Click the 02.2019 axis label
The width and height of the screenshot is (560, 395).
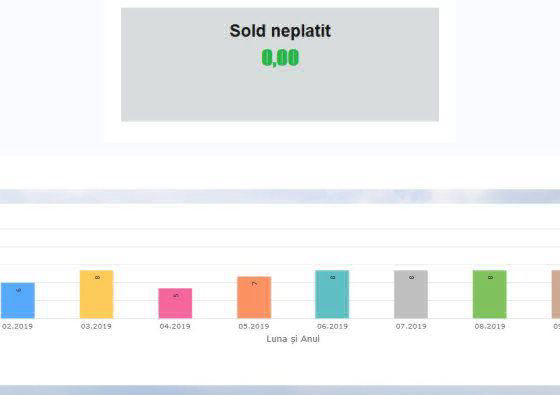coord(17,326)
